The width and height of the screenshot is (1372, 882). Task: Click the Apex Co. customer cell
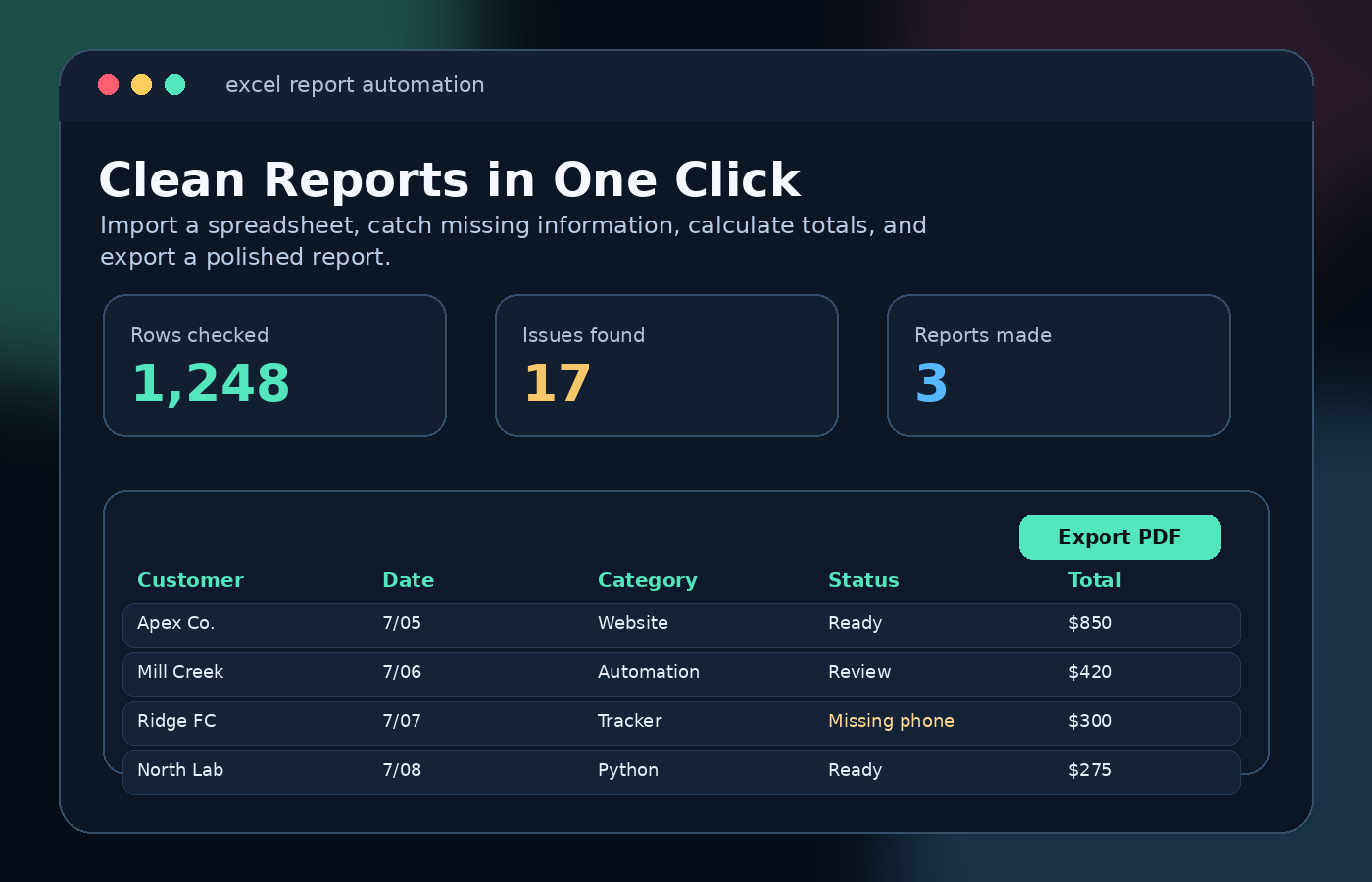click(175, 623)
